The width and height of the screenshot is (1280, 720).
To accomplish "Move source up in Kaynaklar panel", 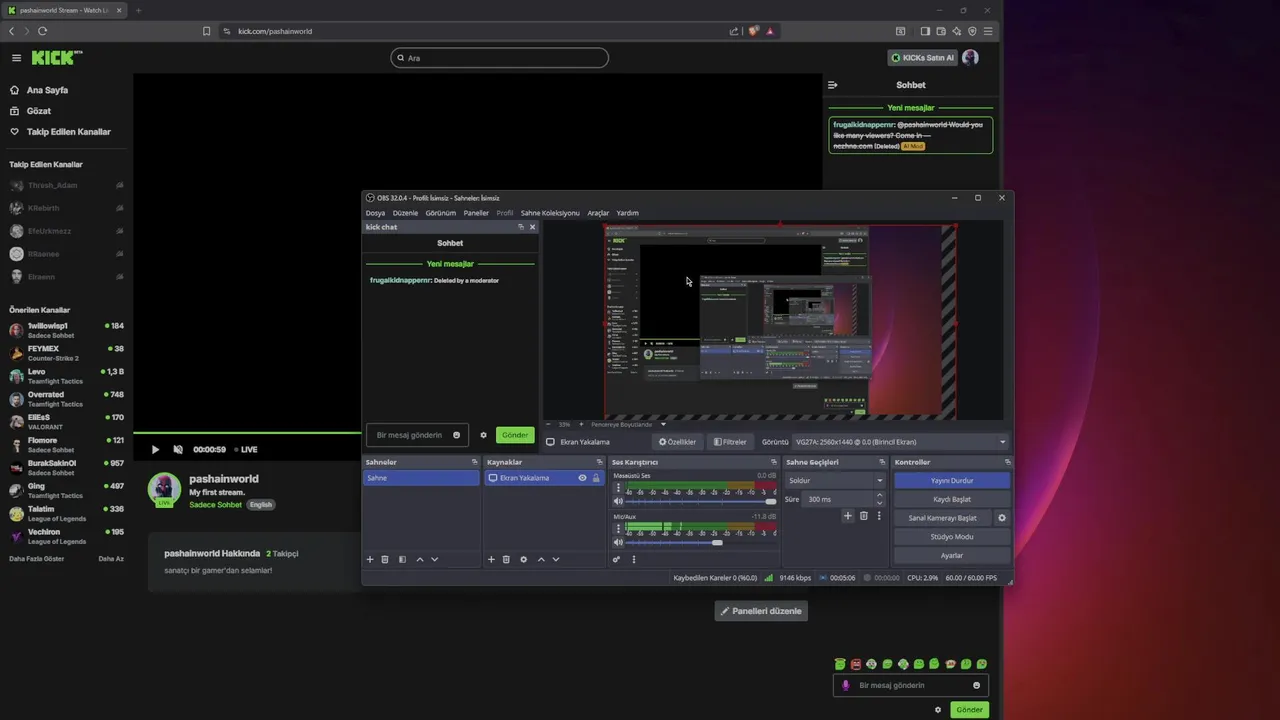I will [x=541, y=559].
